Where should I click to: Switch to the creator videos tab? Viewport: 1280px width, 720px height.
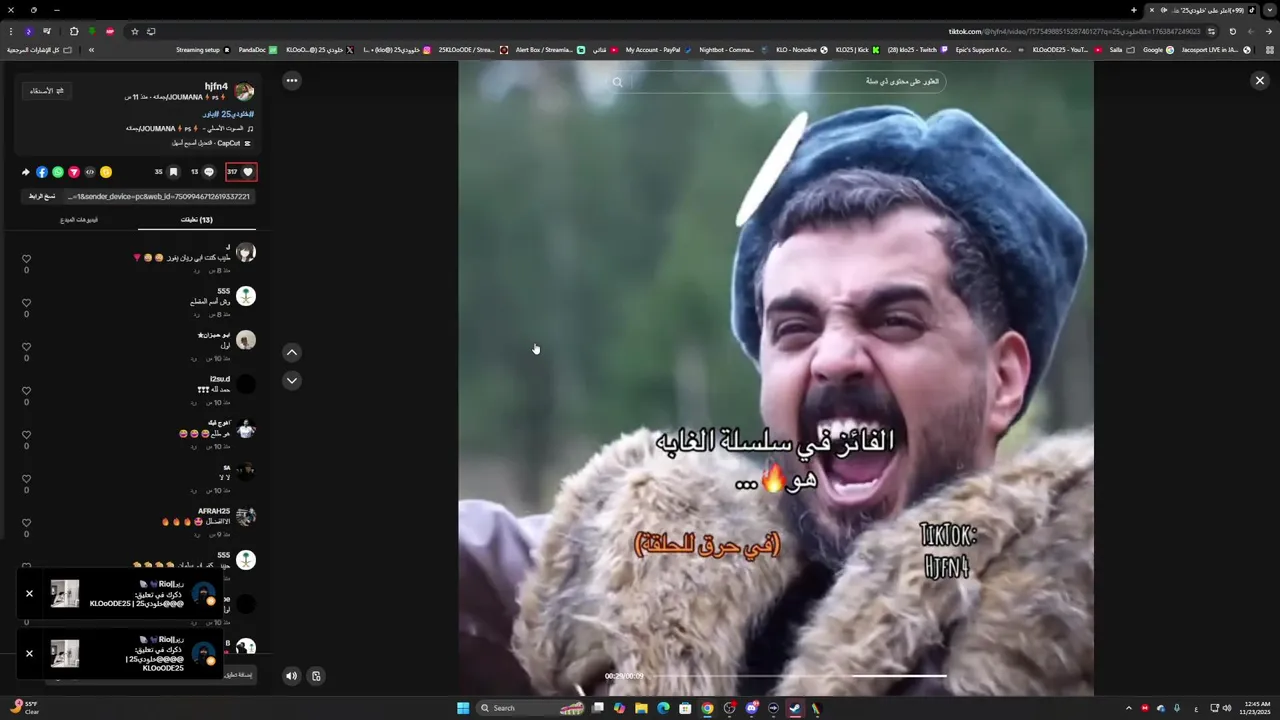(79, 219)
